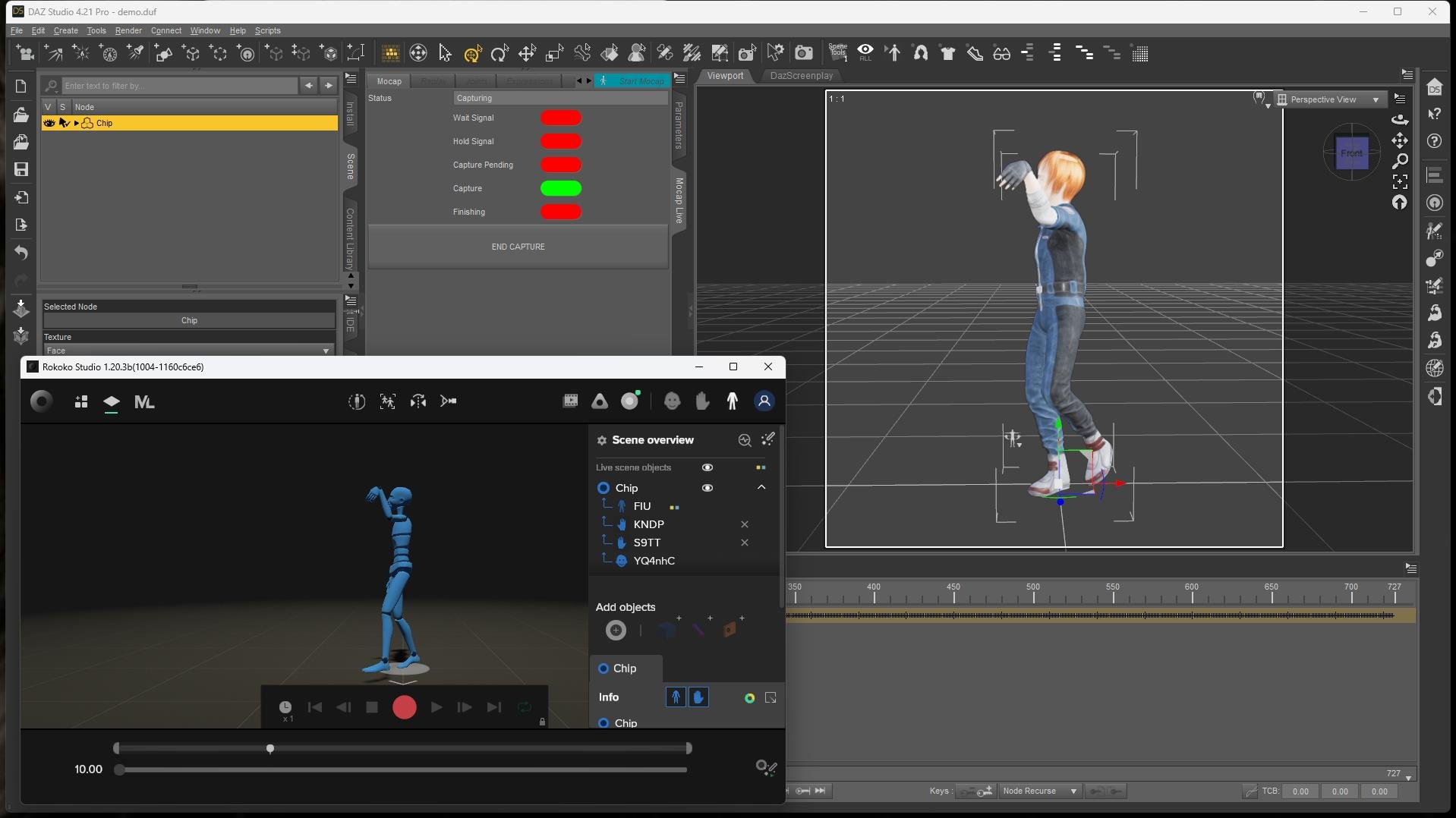The width and height of the screenshot is (1456, 818).
Task: Toggle visibility eye of Chip in DAZ Scene
Action: (49, 123)
